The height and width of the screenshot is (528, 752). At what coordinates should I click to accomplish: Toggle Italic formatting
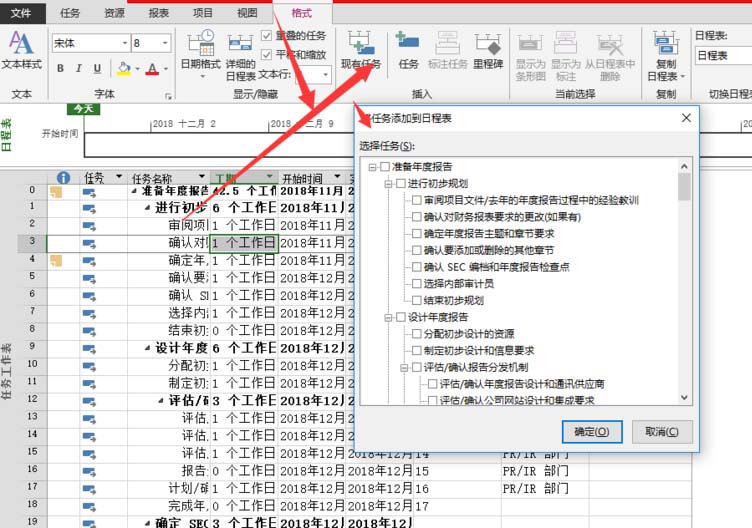78,69
